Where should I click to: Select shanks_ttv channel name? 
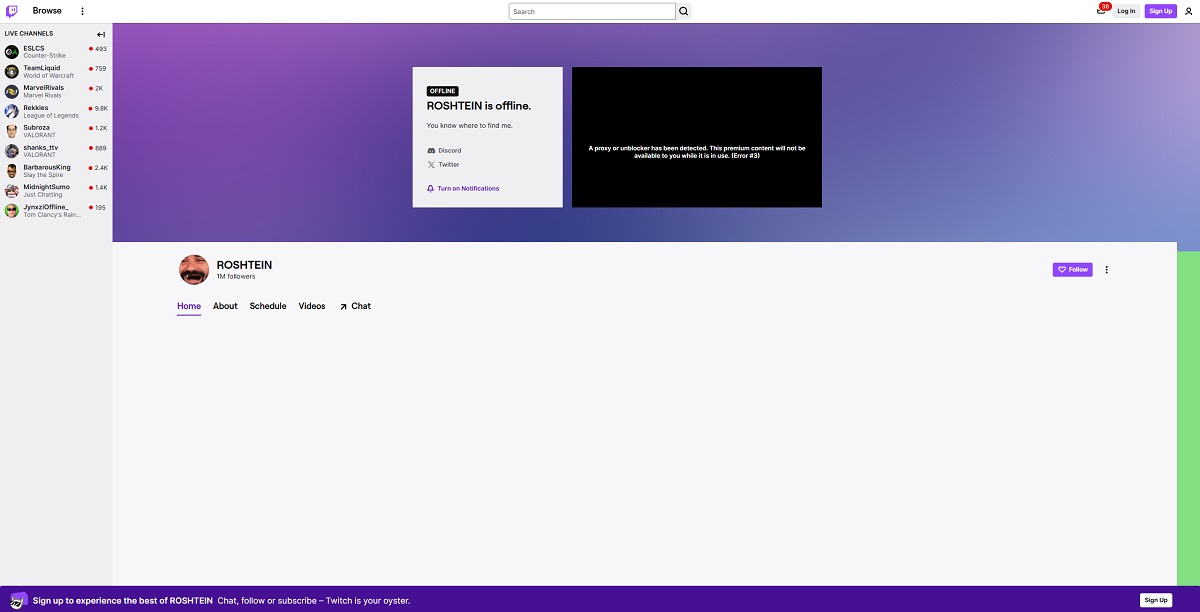click(x=41, y=147)
